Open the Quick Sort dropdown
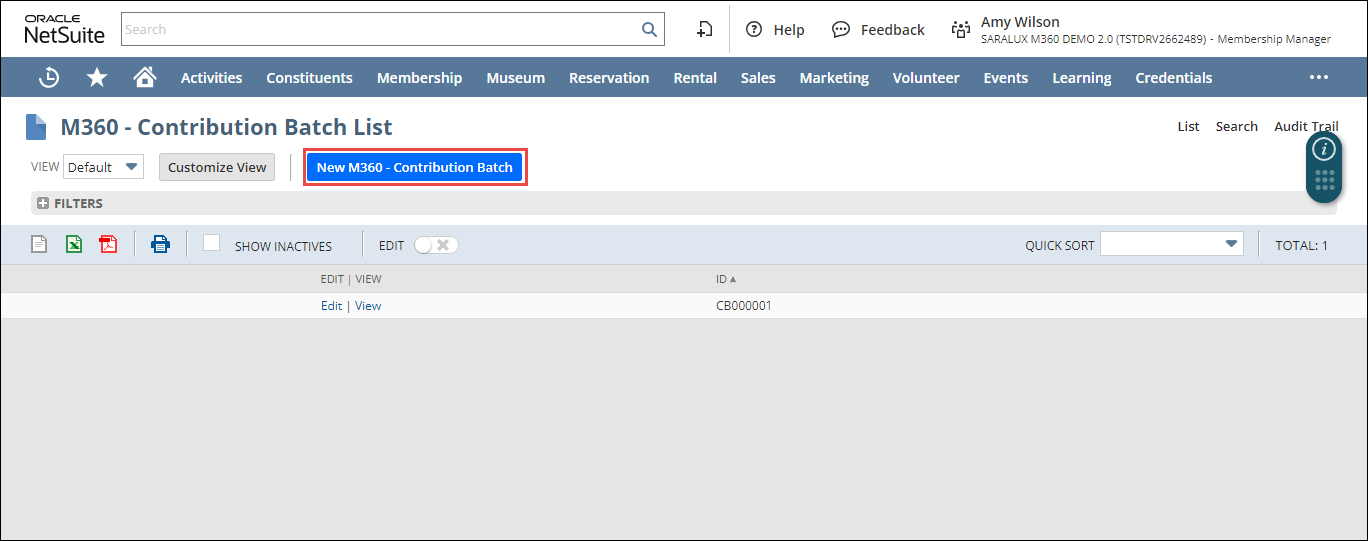 (1171, 244)
